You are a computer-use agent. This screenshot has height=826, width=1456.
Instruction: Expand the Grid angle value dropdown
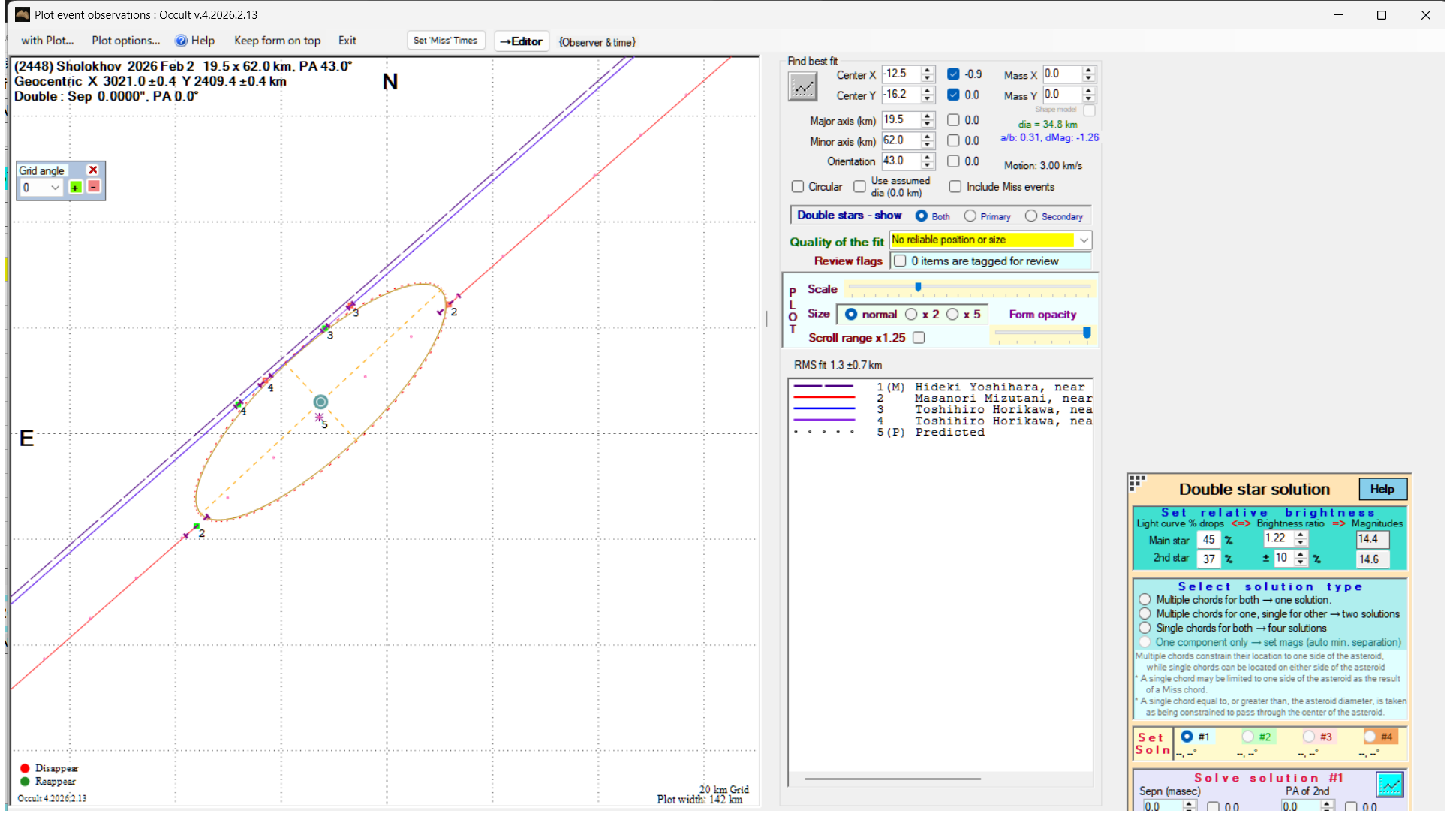(x=55, y=188)
